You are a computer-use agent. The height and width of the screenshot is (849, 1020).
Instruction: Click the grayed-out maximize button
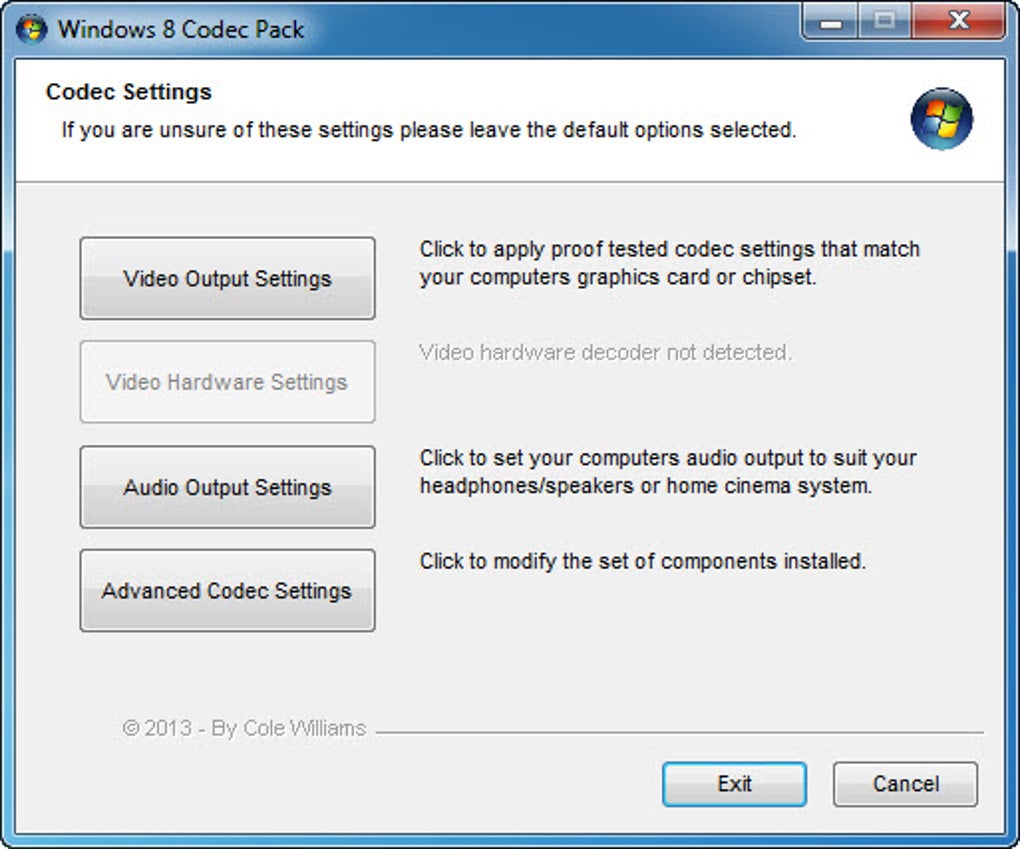pyautogui.click(x=886, y=22)
